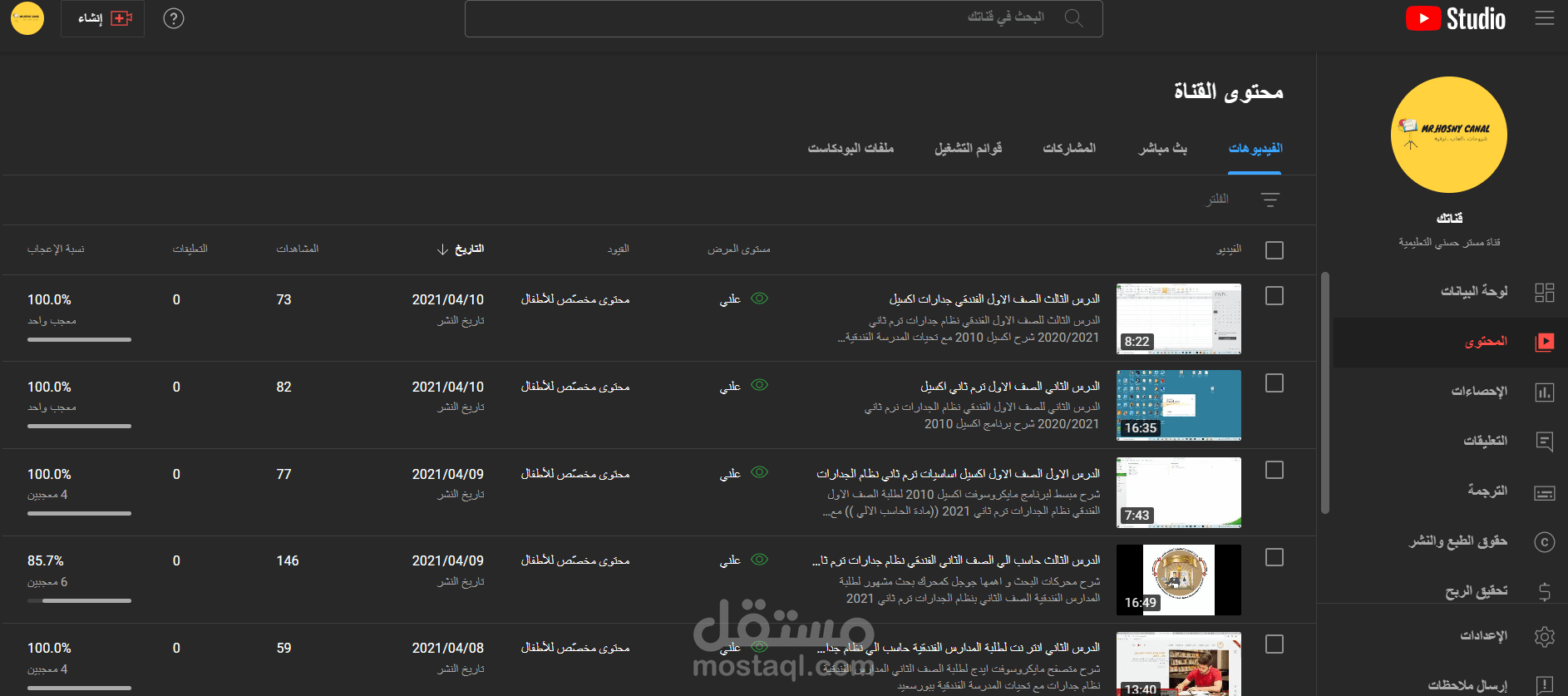Click the visibility eye of the 16:35 video

759,385
